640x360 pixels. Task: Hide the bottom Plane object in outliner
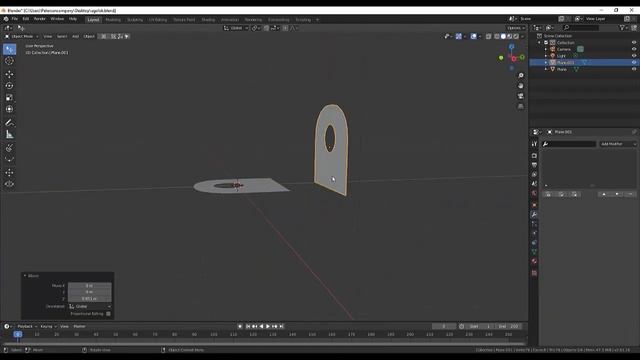tap(633, 69)
